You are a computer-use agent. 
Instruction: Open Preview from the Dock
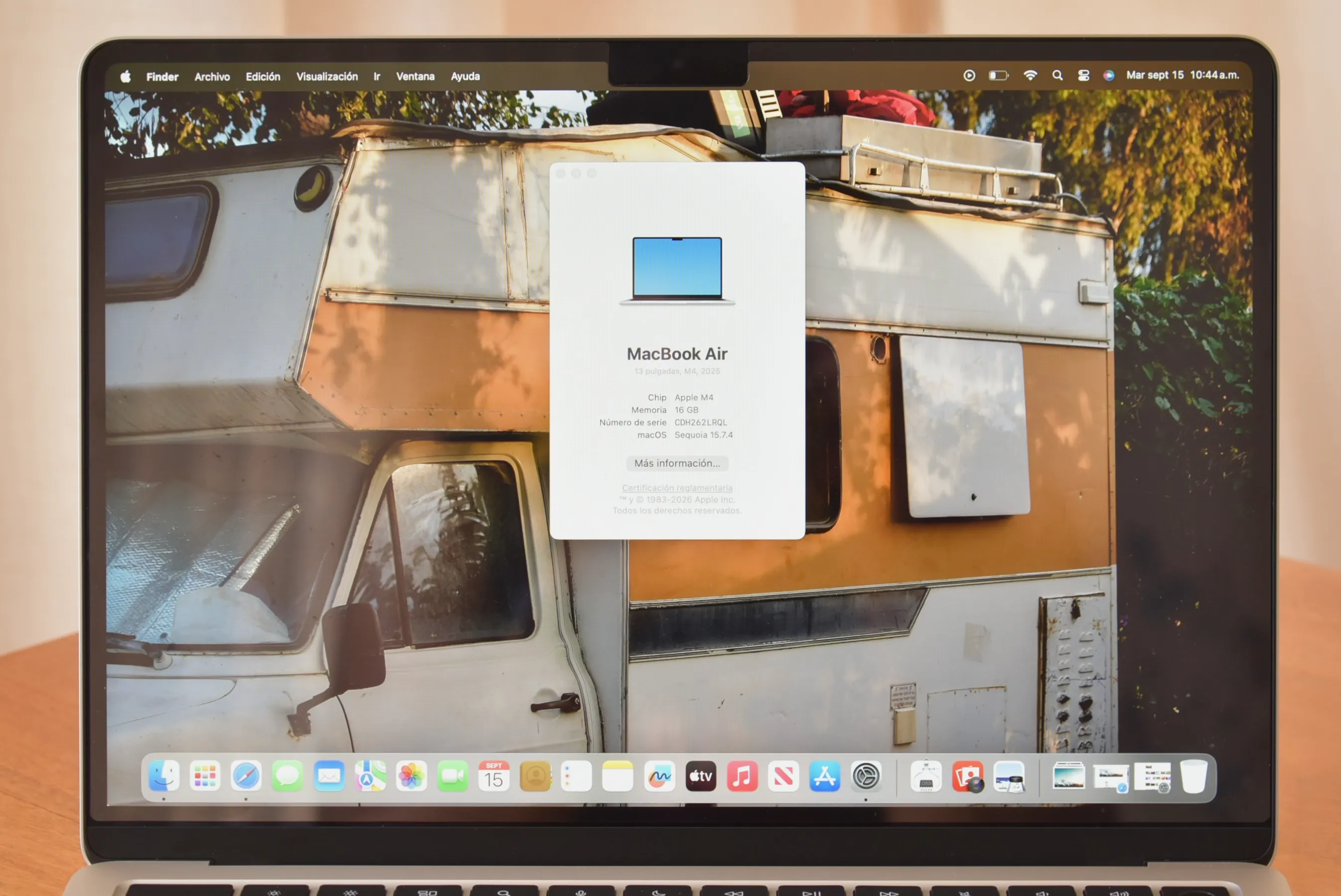1009,776
